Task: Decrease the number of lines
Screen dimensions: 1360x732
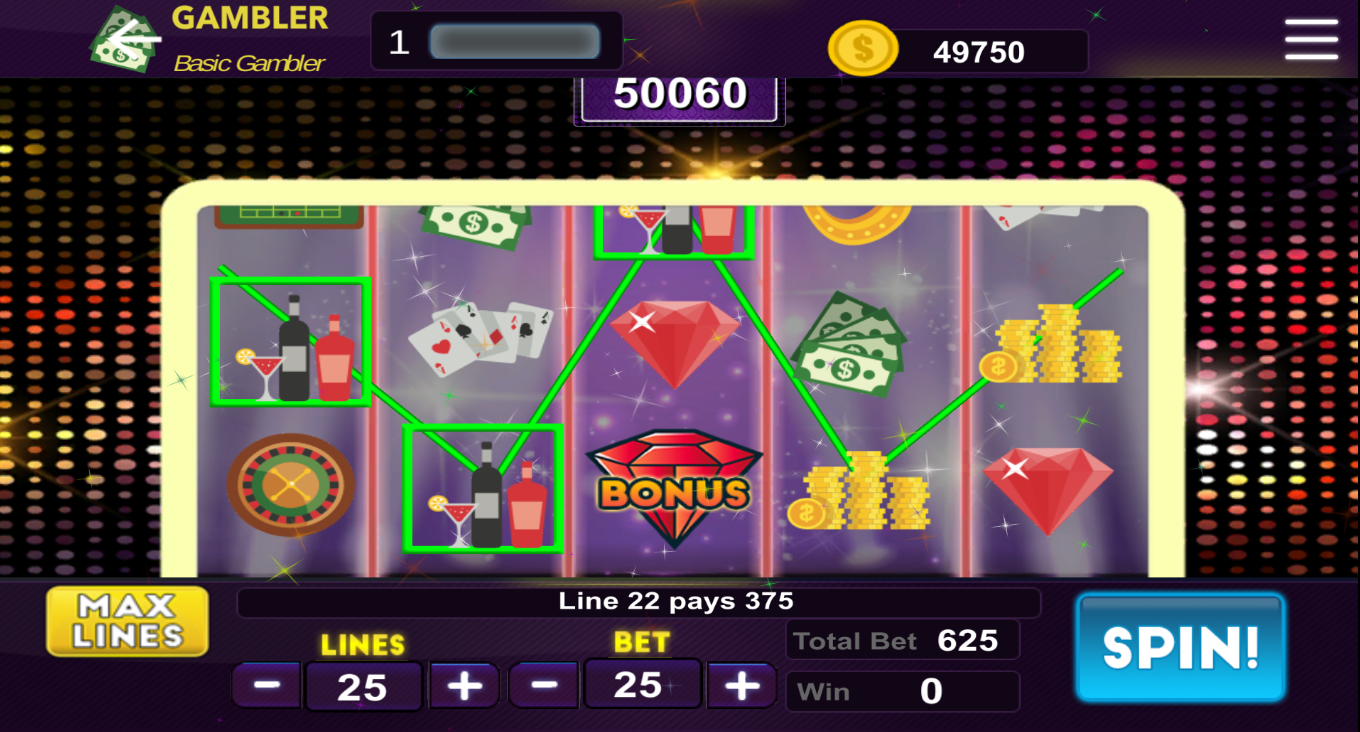Action: click(266, 686)
